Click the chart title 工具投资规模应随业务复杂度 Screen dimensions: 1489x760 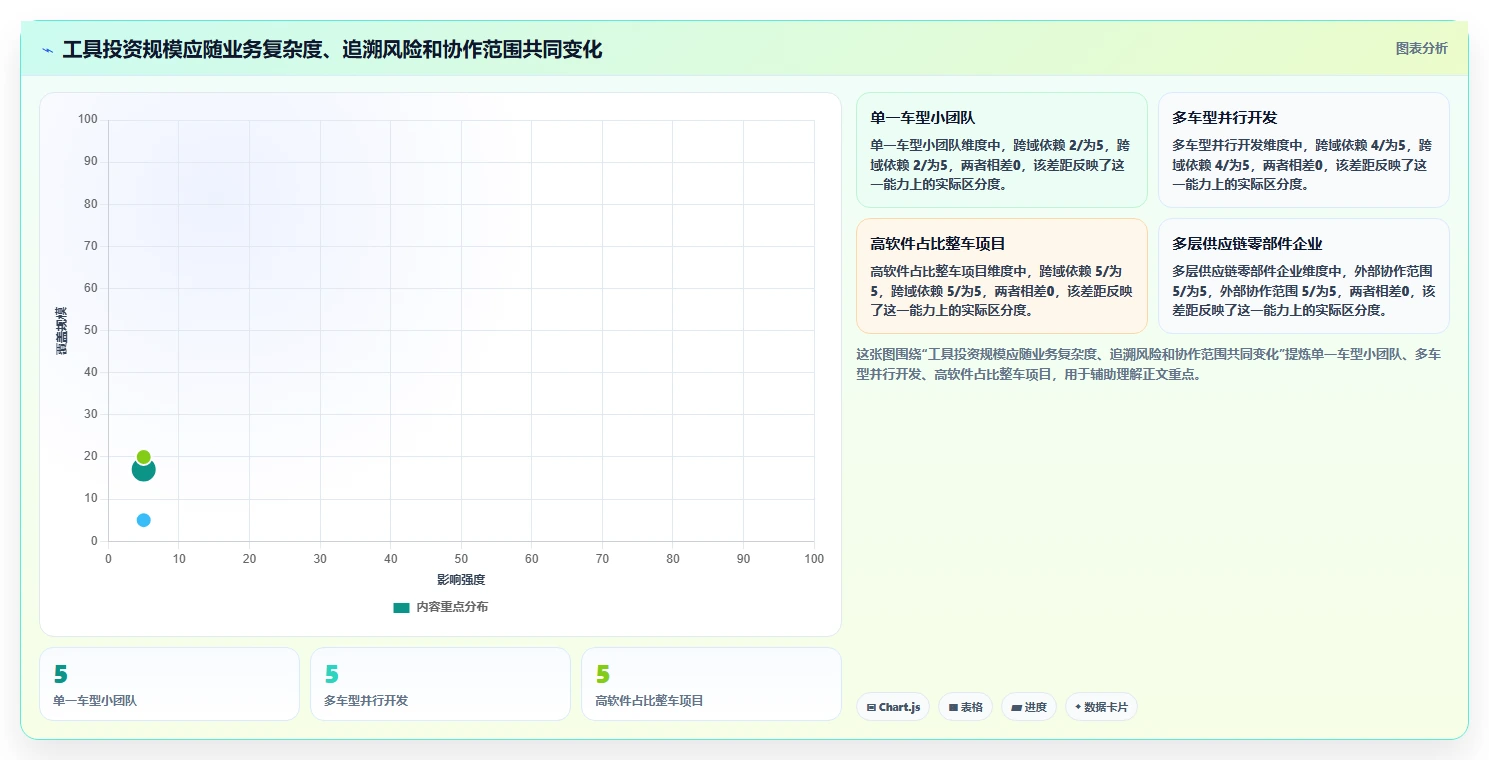pos(332,49)
